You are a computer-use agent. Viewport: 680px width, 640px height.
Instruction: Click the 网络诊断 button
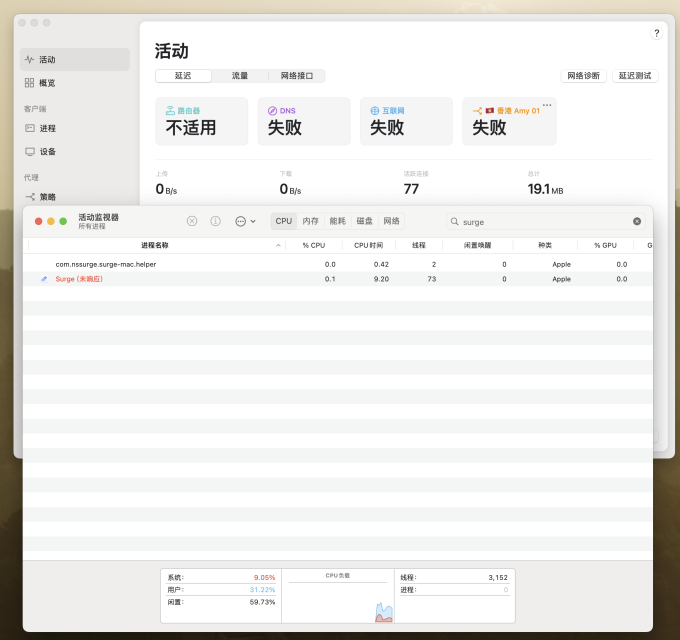[583, 76]
